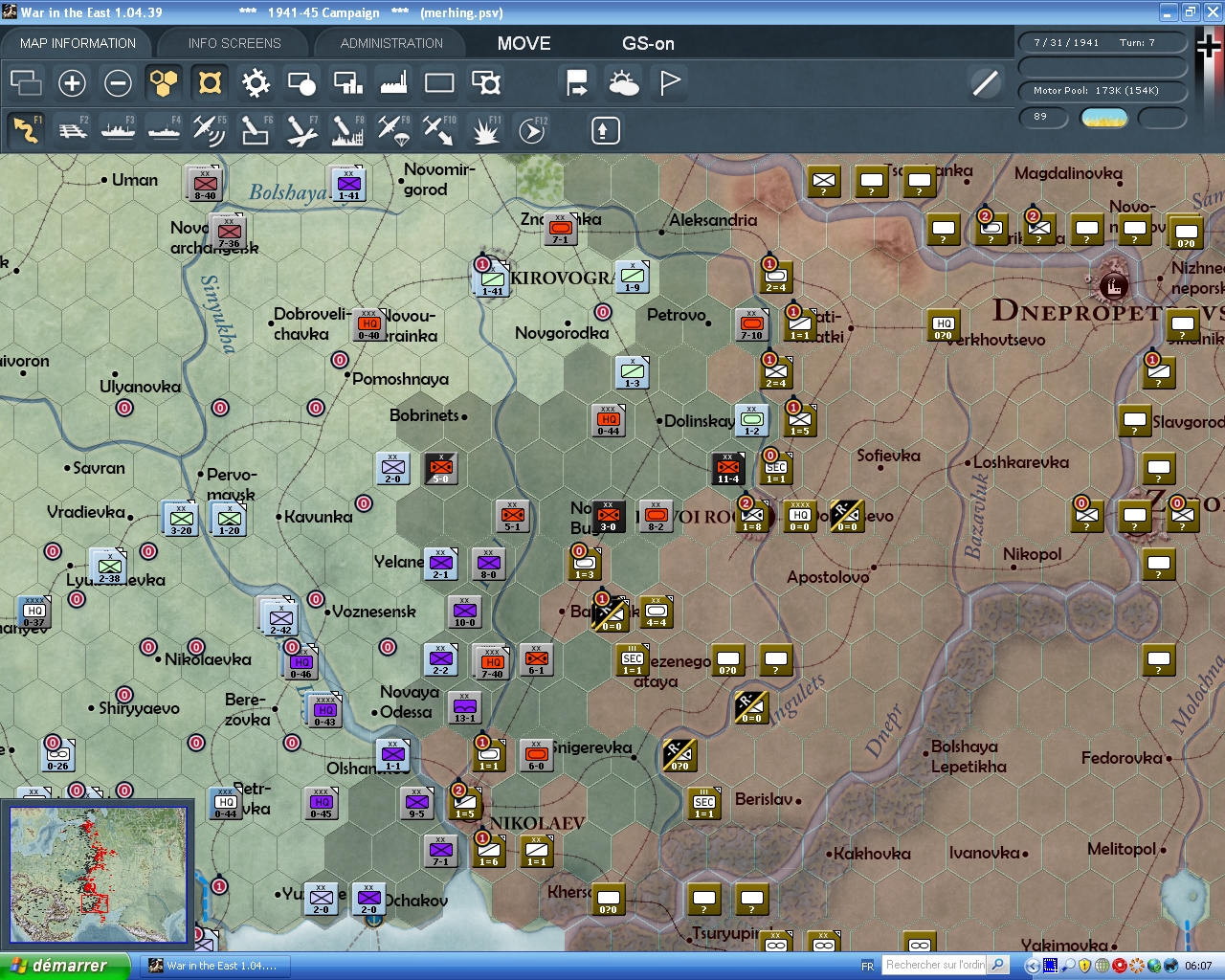Zoom out the map with minus icon
The width and height of the screenshot is (1225, 980).
coord(118,83)
